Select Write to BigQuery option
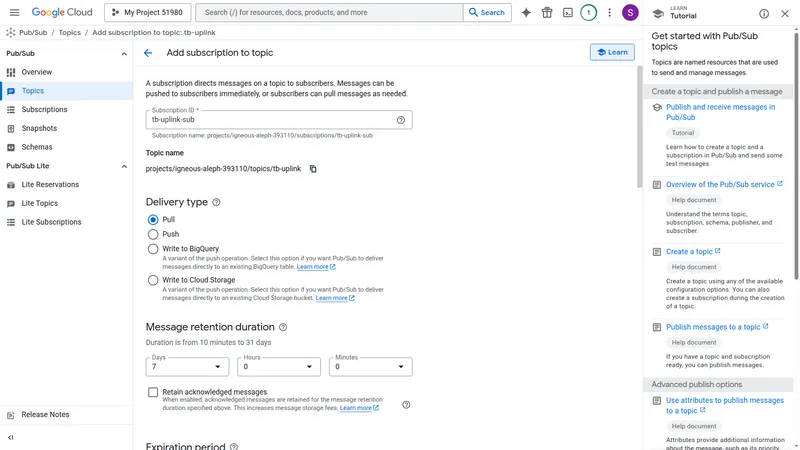The image size is (800, 450). pos(153,249)
